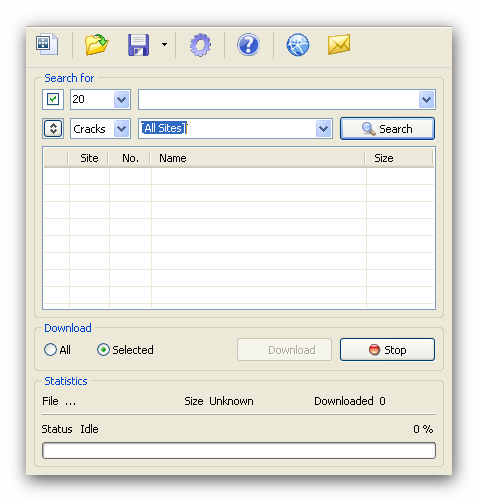478x501 pixels.
Task: Click the globe website icon
Action: (x=298, y=45)
